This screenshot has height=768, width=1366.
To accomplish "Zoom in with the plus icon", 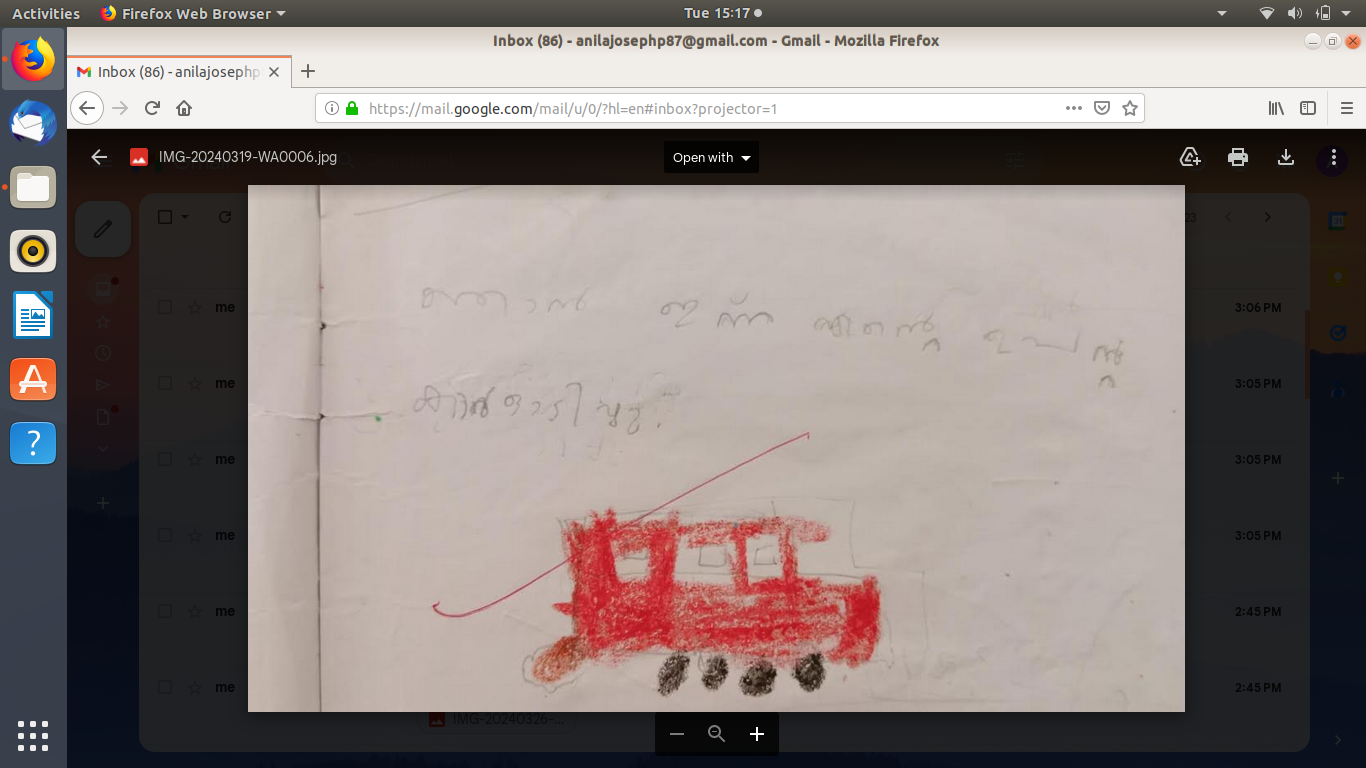I will pos(757,734).
